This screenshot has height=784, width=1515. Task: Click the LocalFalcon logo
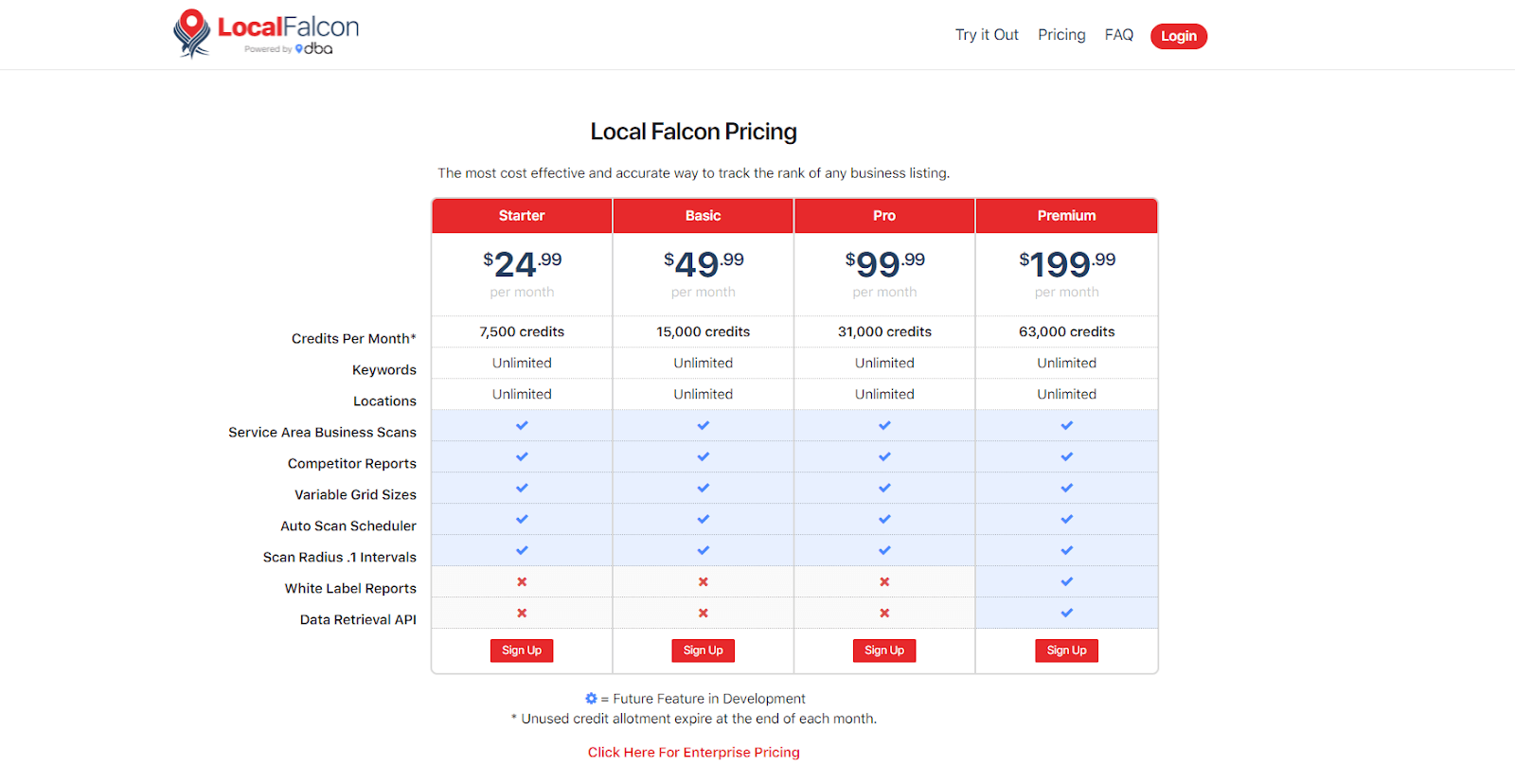(266, 34)
